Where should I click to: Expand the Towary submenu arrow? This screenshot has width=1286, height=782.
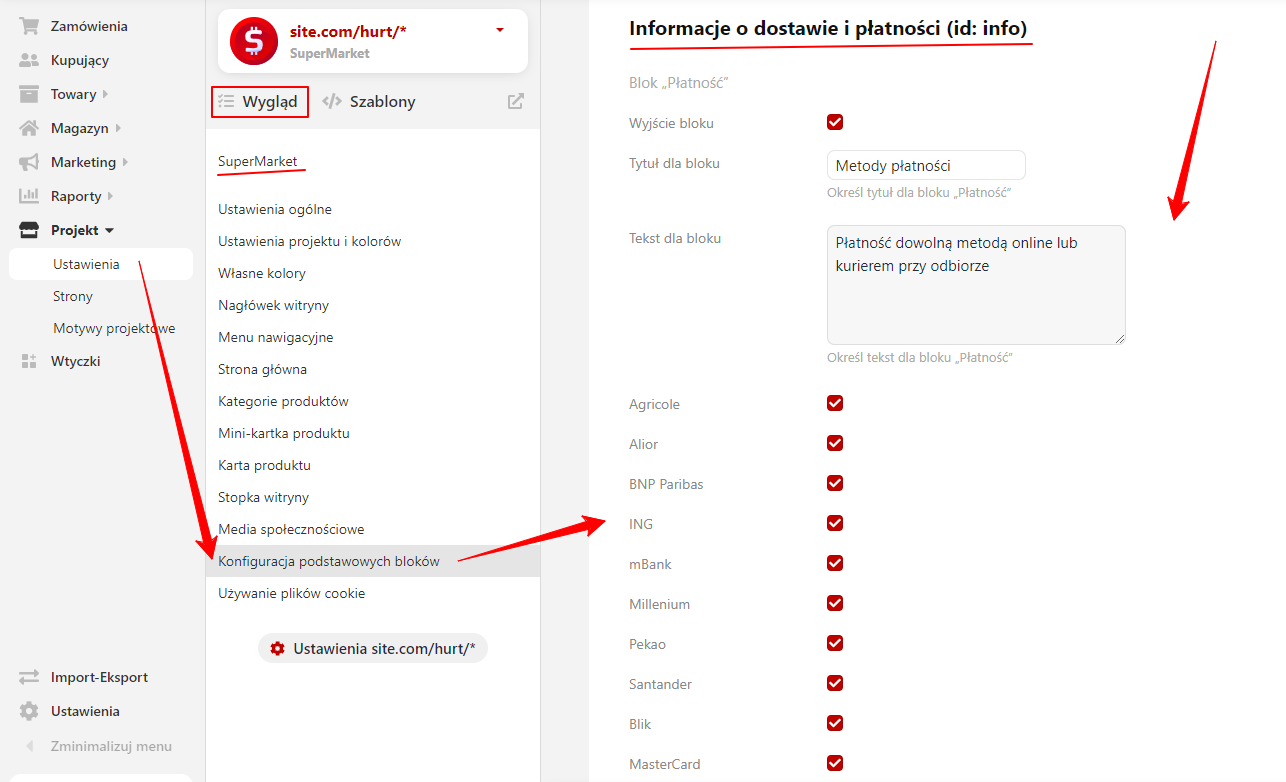pos(105,94)
